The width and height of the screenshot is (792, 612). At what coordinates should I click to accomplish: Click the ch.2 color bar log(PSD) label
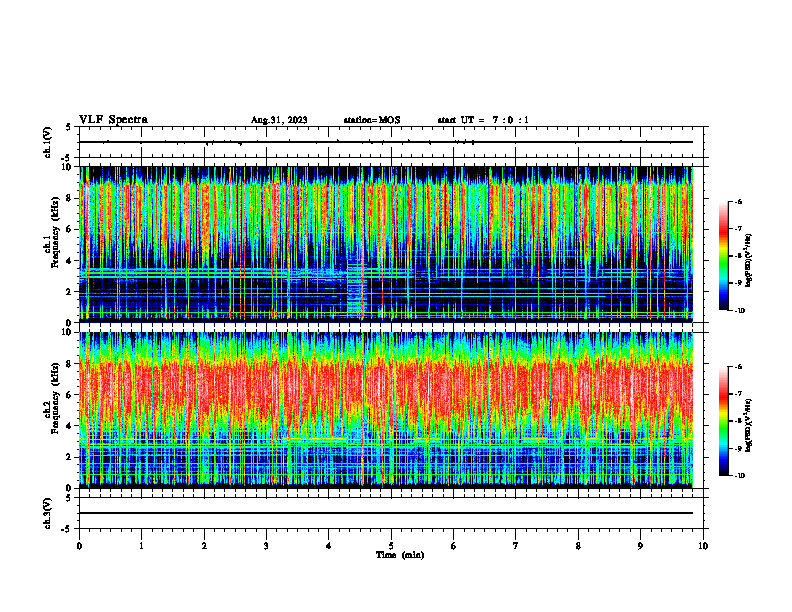coord(750,426)
